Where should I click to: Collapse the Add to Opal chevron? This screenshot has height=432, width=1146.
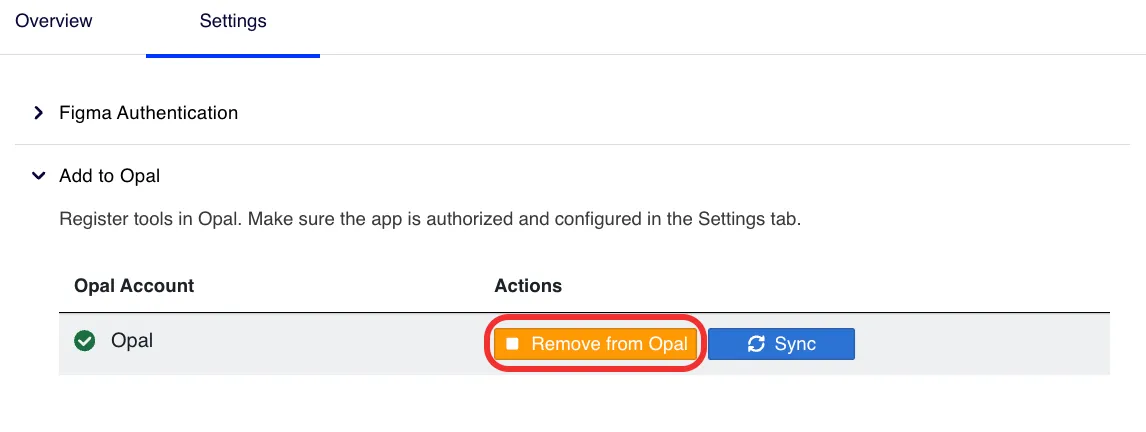coord(39,176)
